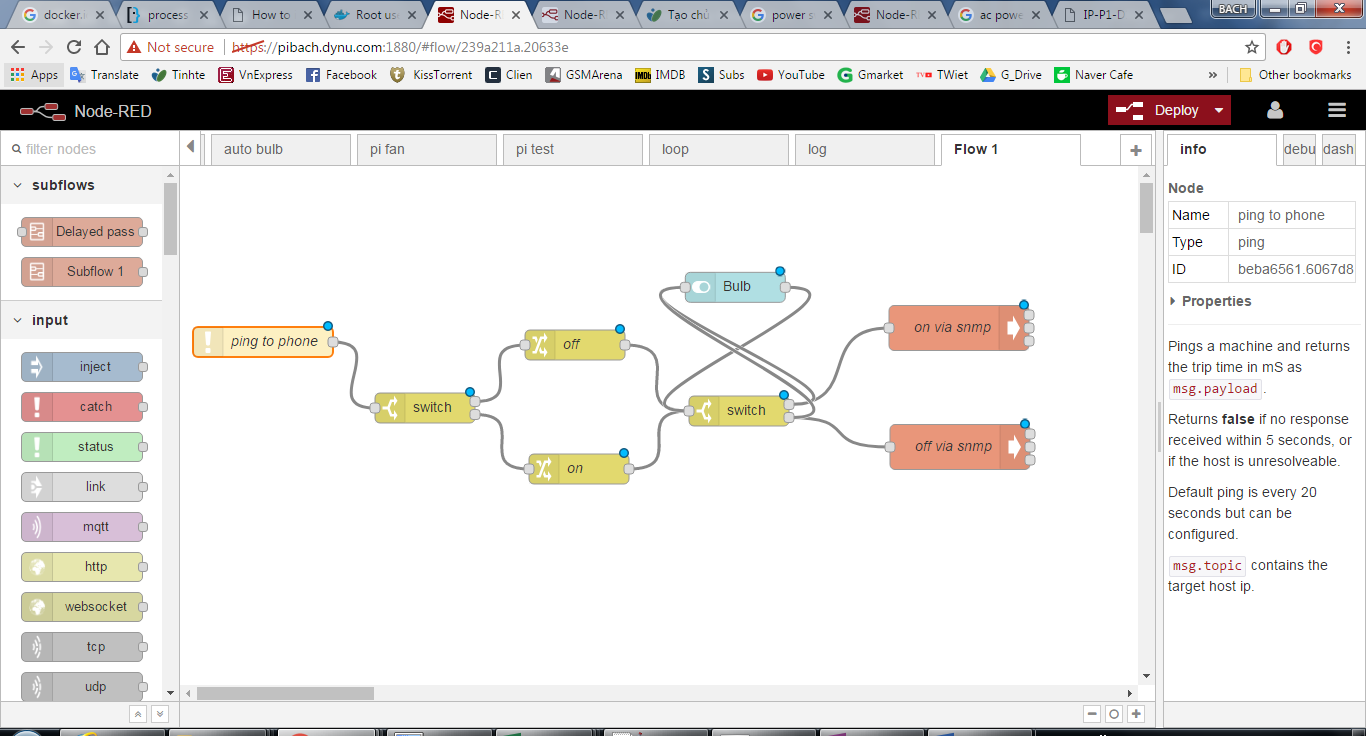Click the filter nodes search field
The width and height of the screenshot is (1366, 736).
[x=90, y=149]
